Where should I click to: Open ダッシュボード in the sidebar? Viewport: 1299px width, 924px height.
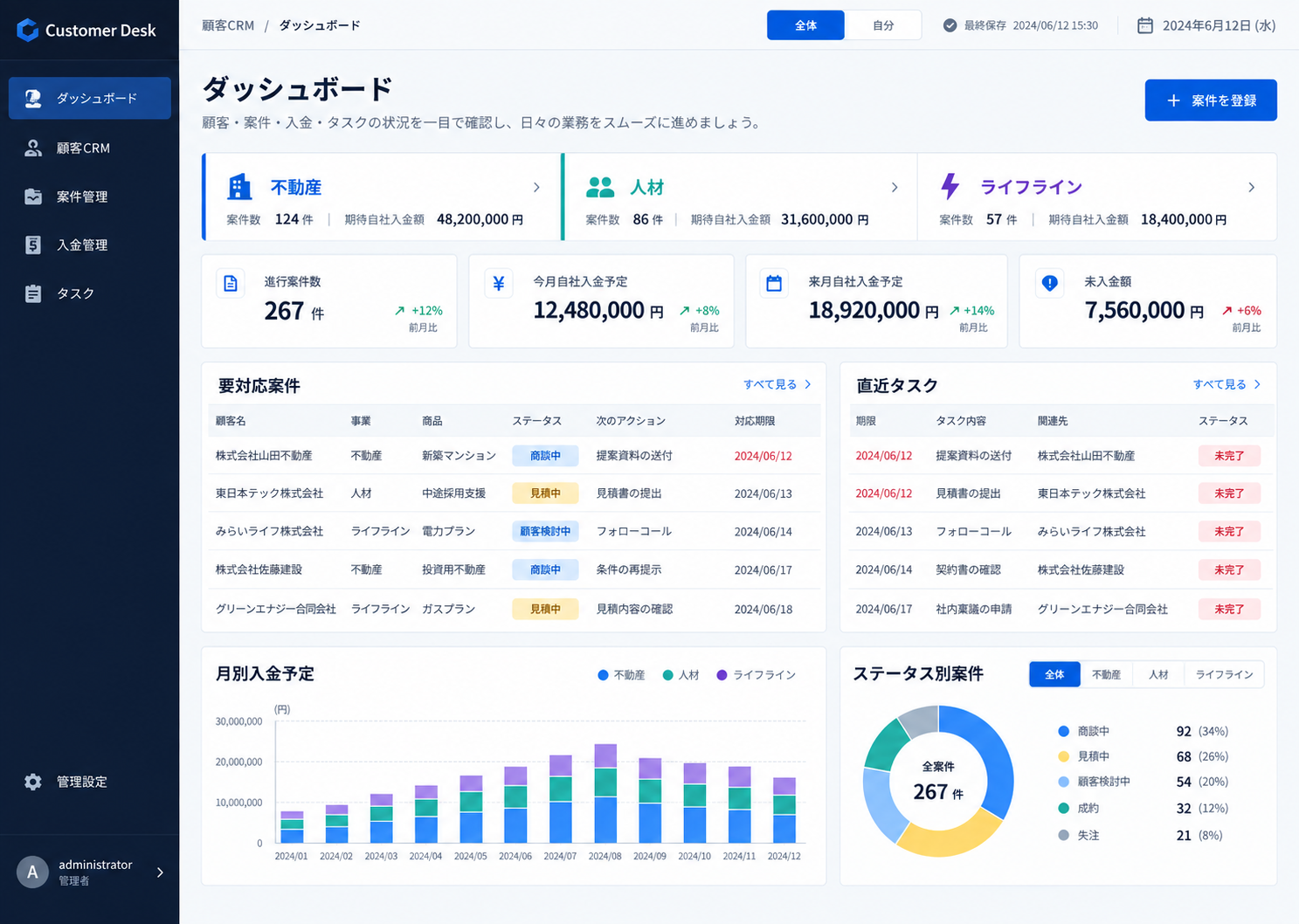tap(90, 98)
